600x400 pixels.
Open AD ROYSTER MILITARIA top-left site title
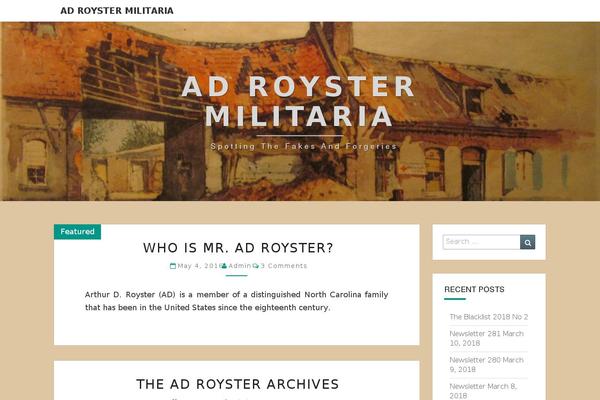[117, 11]
